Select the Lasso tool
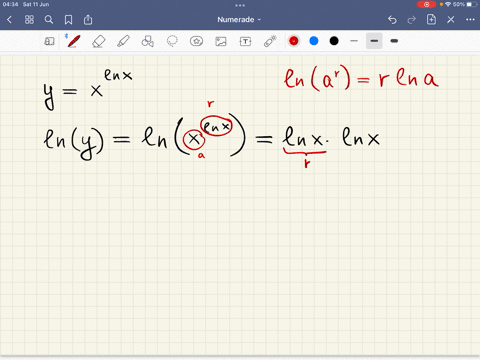 (x=172, y=41)
